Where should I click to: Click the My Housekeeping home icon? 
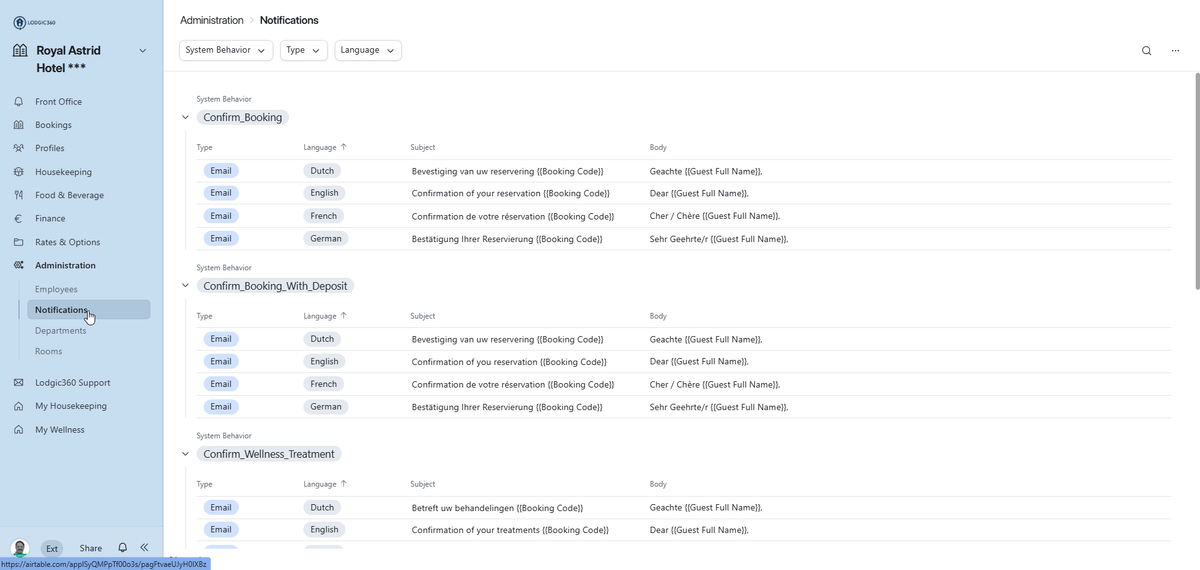[18, 406]
